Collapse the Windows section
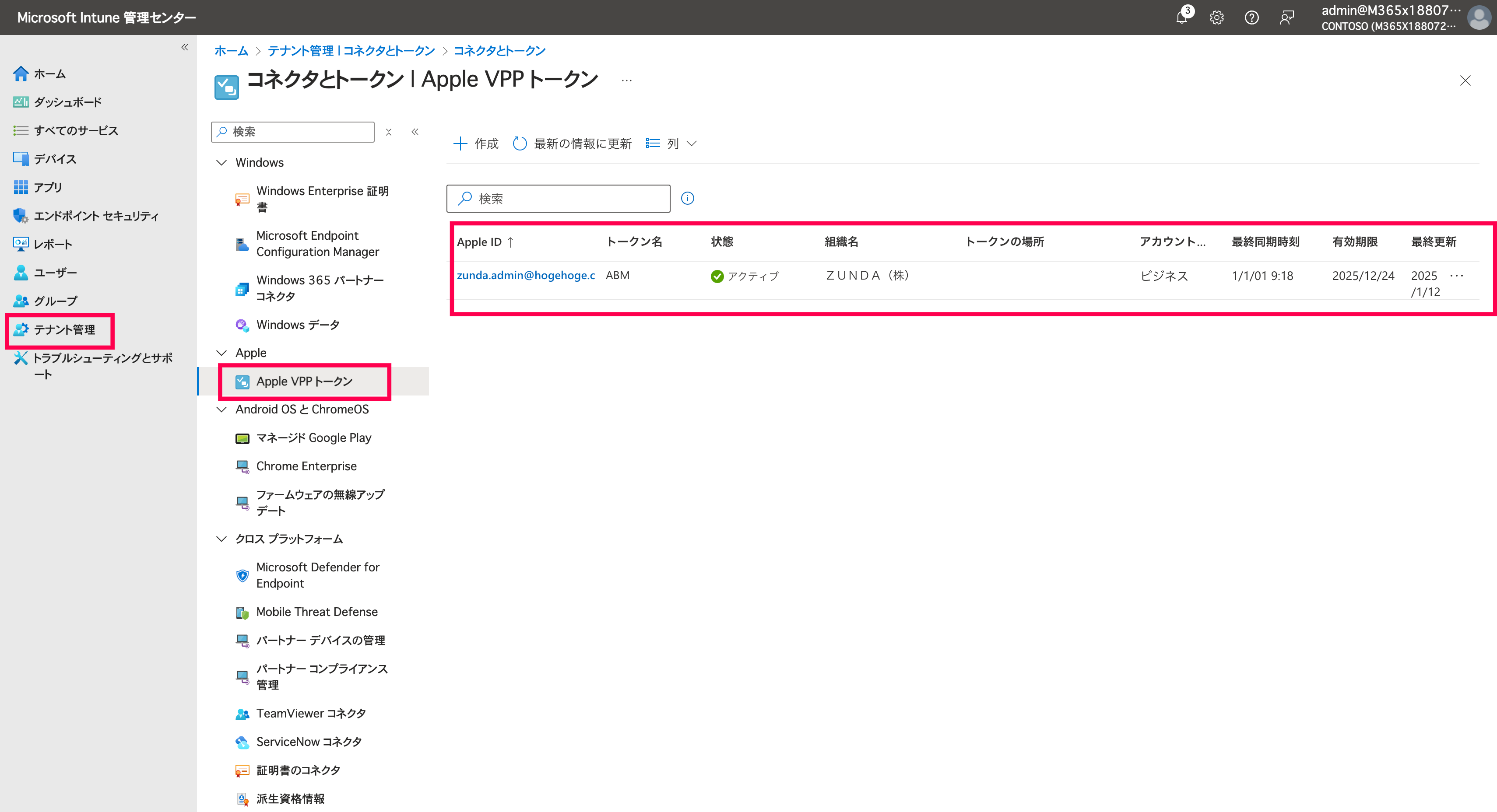Image resolution: width=1497 pixels, height=812 pixels. tap(221, 163)
